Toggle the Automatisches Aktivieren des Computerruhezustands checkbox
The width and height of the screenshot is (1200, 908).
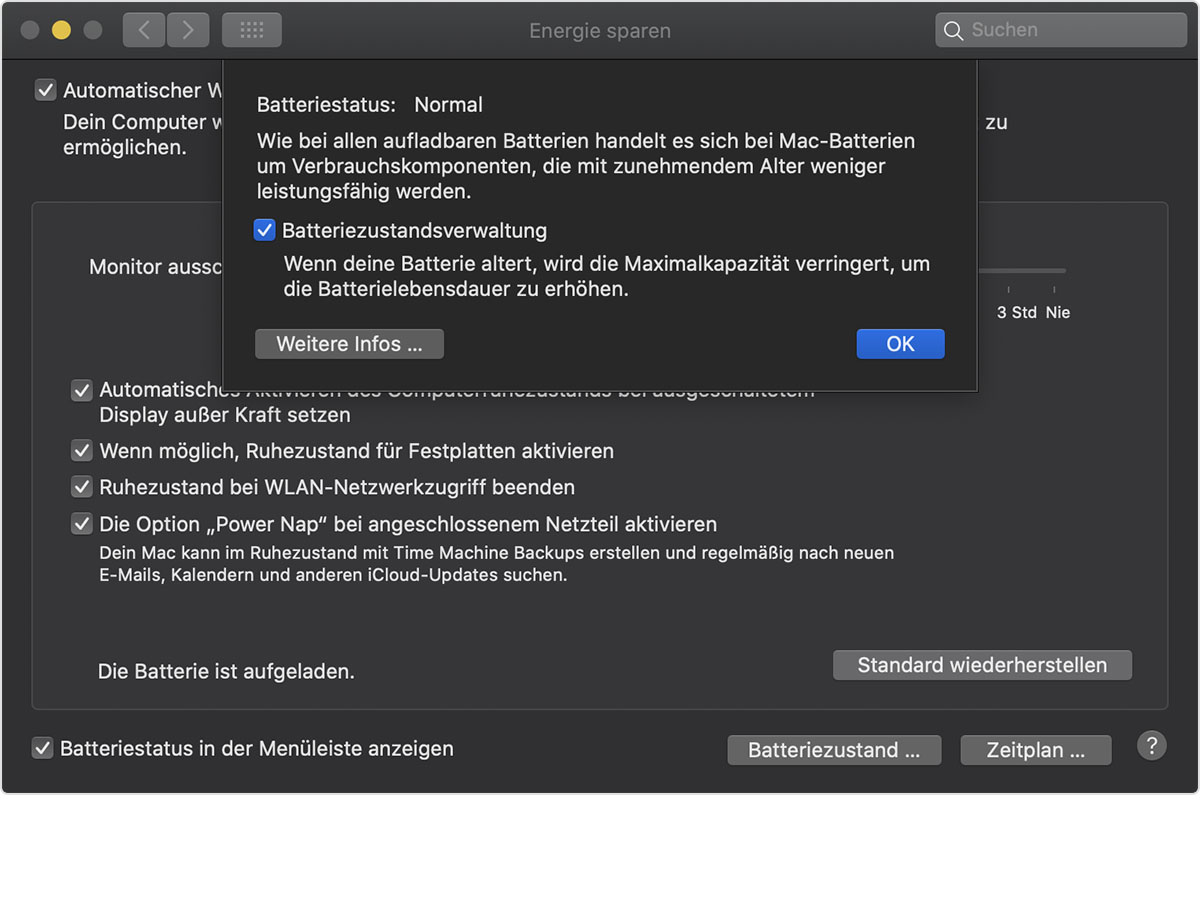coord(82,391)
